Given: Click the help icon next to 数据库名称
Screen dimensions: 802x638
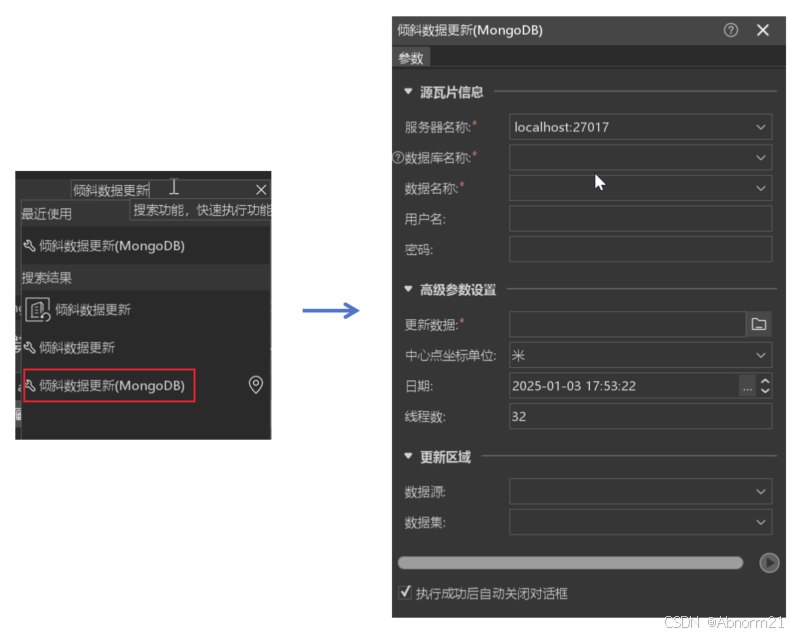Looking at the screenshot, I should [398, 158].
